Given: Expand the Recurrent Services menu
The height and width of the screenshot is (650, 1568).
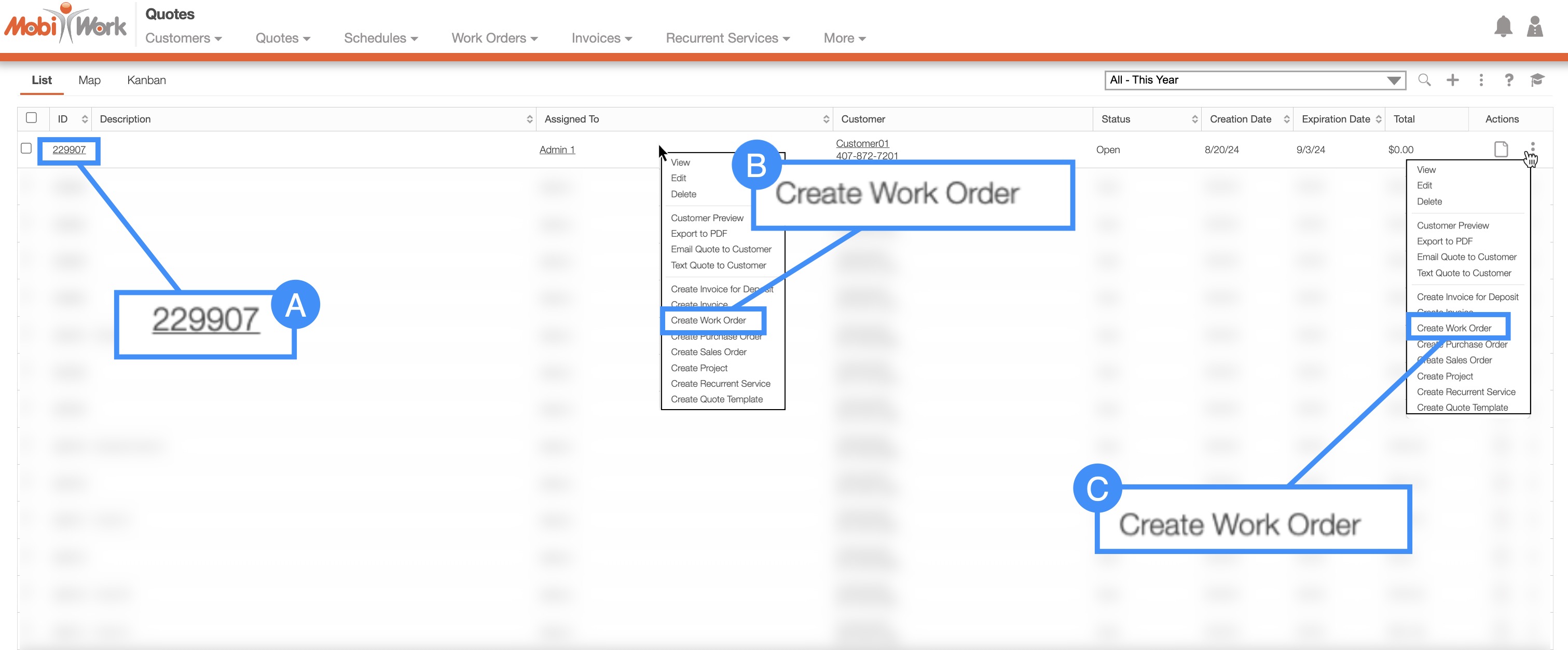Looking at the screenshot, I should [727, 38].
